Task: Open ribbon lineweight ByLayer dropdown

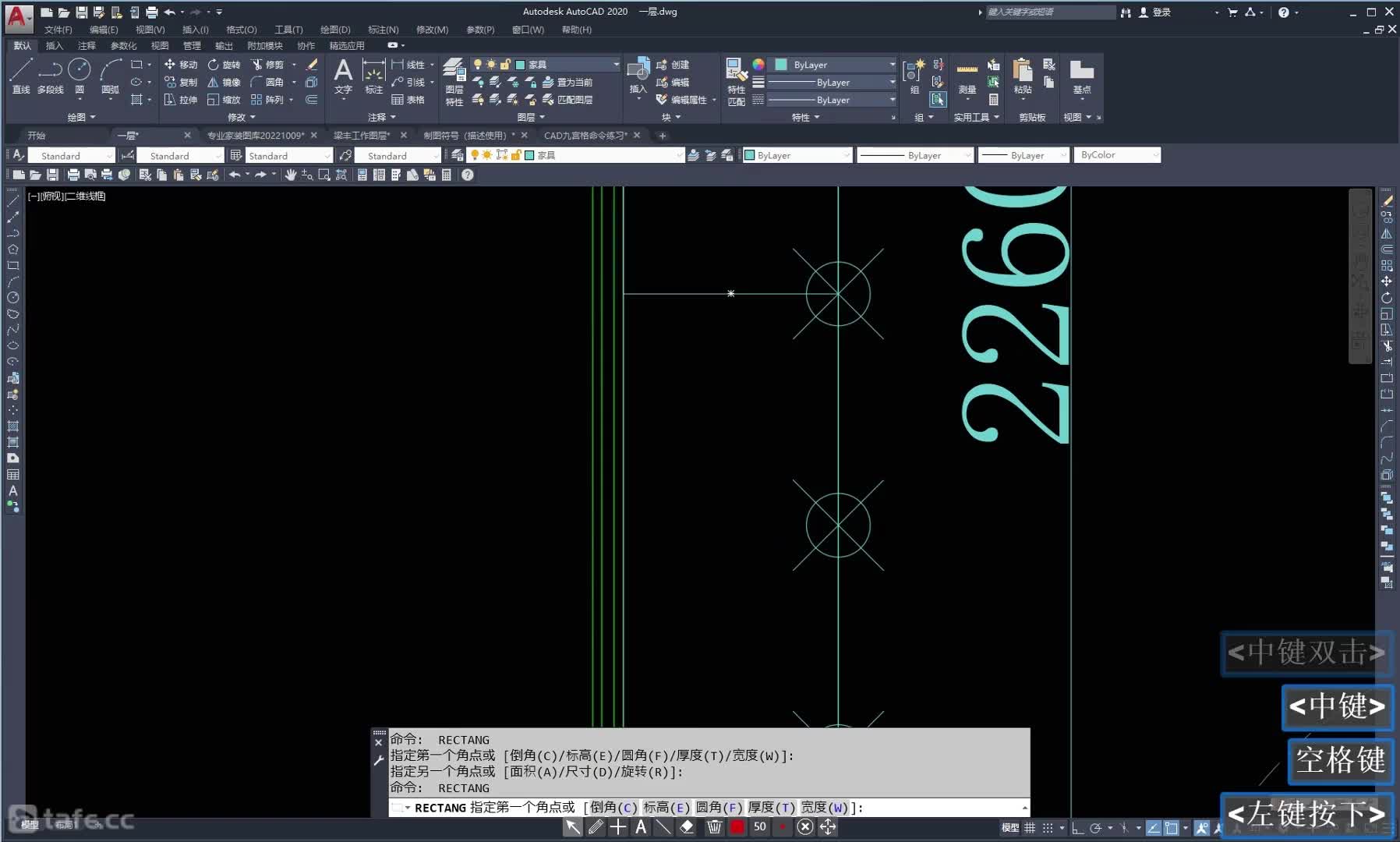Action: click(x=832, y=82)
